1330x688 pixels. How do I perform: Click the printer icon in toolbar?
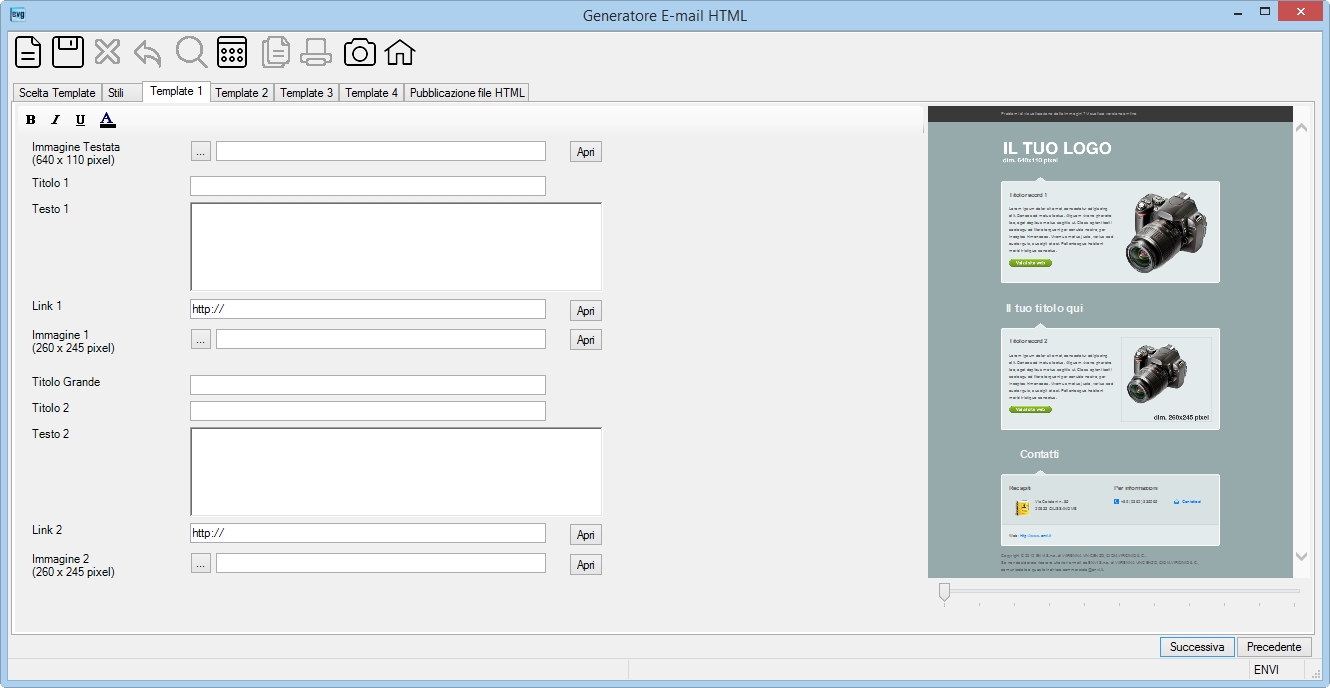[316, 52]
